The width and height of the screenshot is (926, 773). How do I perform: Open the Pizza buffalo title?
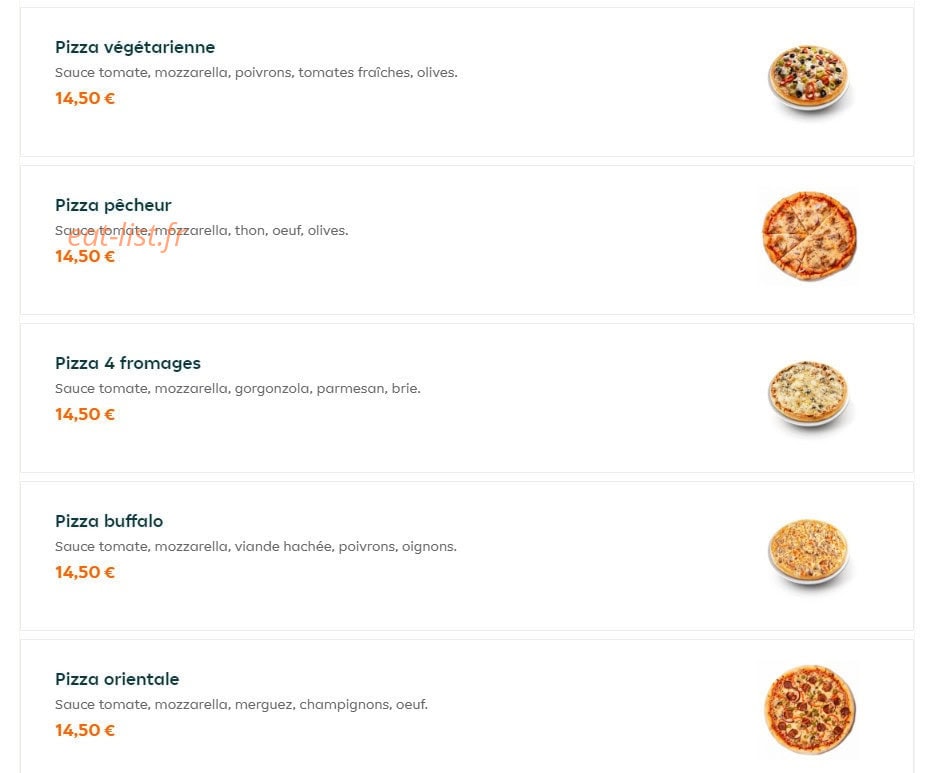[x=109, y=521]
